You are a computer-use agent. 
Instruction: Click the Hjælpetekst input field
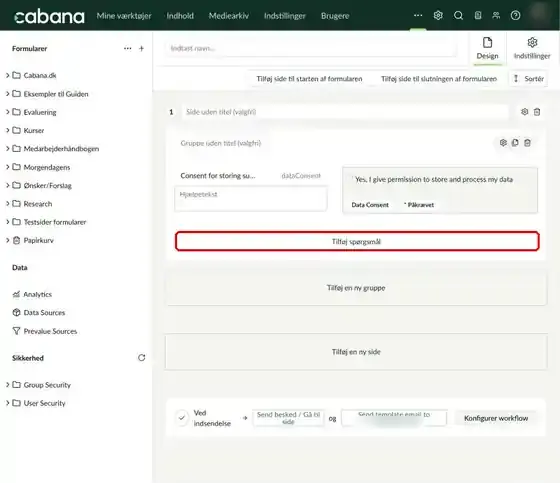(251, 199)
